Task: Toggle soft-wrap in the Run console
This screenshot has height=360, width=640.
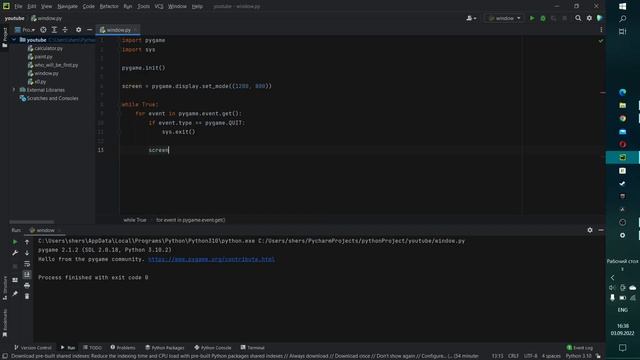Action: (x=27, y=264)
